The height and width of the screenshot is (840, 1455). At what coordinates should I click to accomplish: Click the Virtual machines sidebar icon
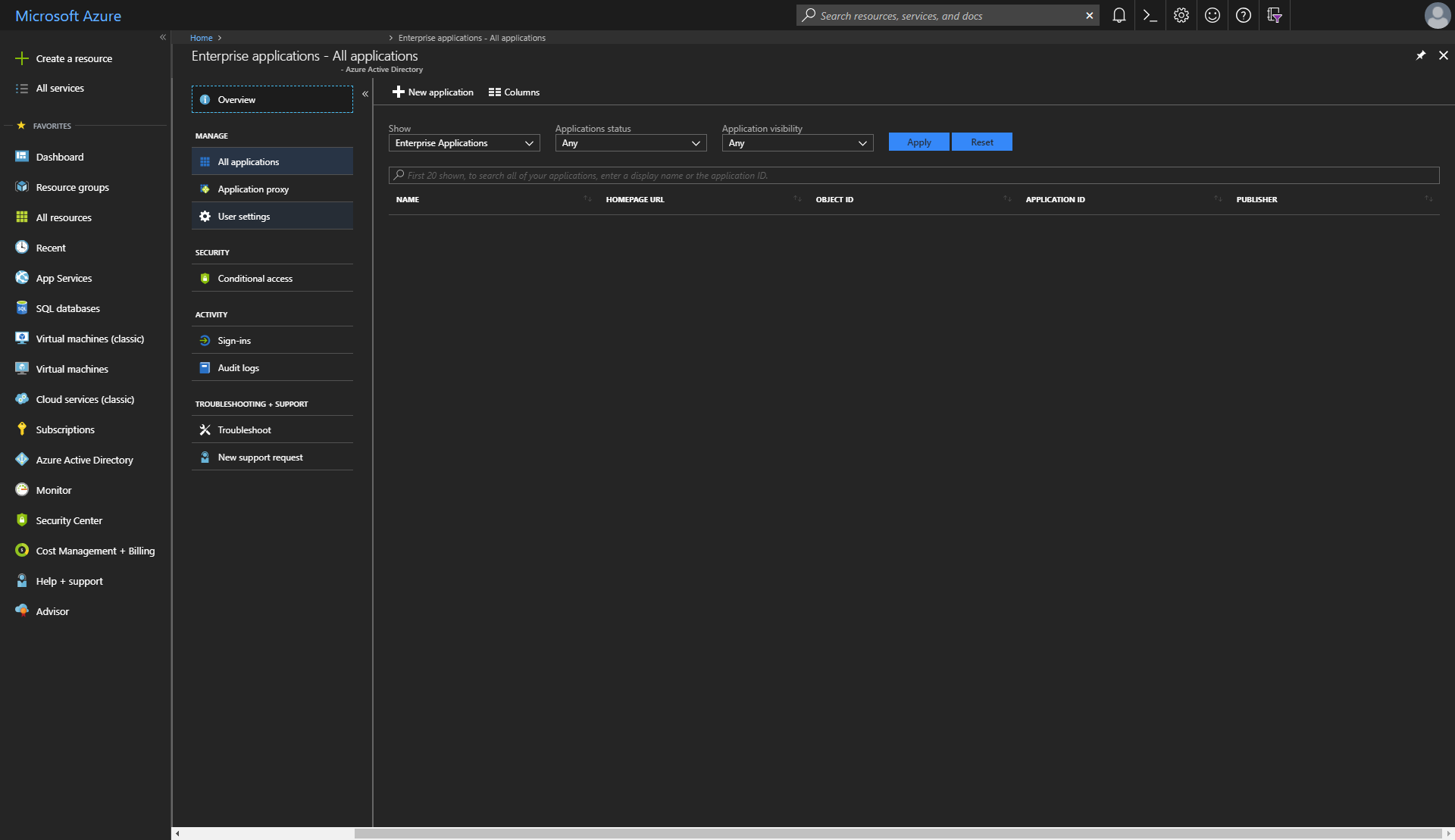[x=21, y=369]
